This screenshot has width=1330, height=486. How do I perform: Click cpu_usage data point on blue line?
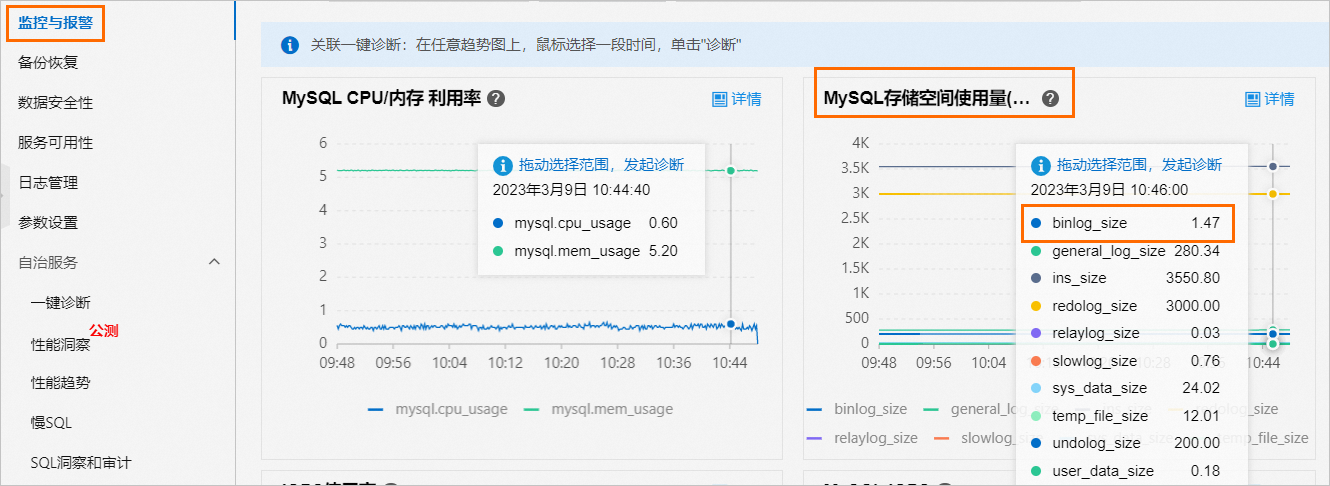(x=731, y=324)
